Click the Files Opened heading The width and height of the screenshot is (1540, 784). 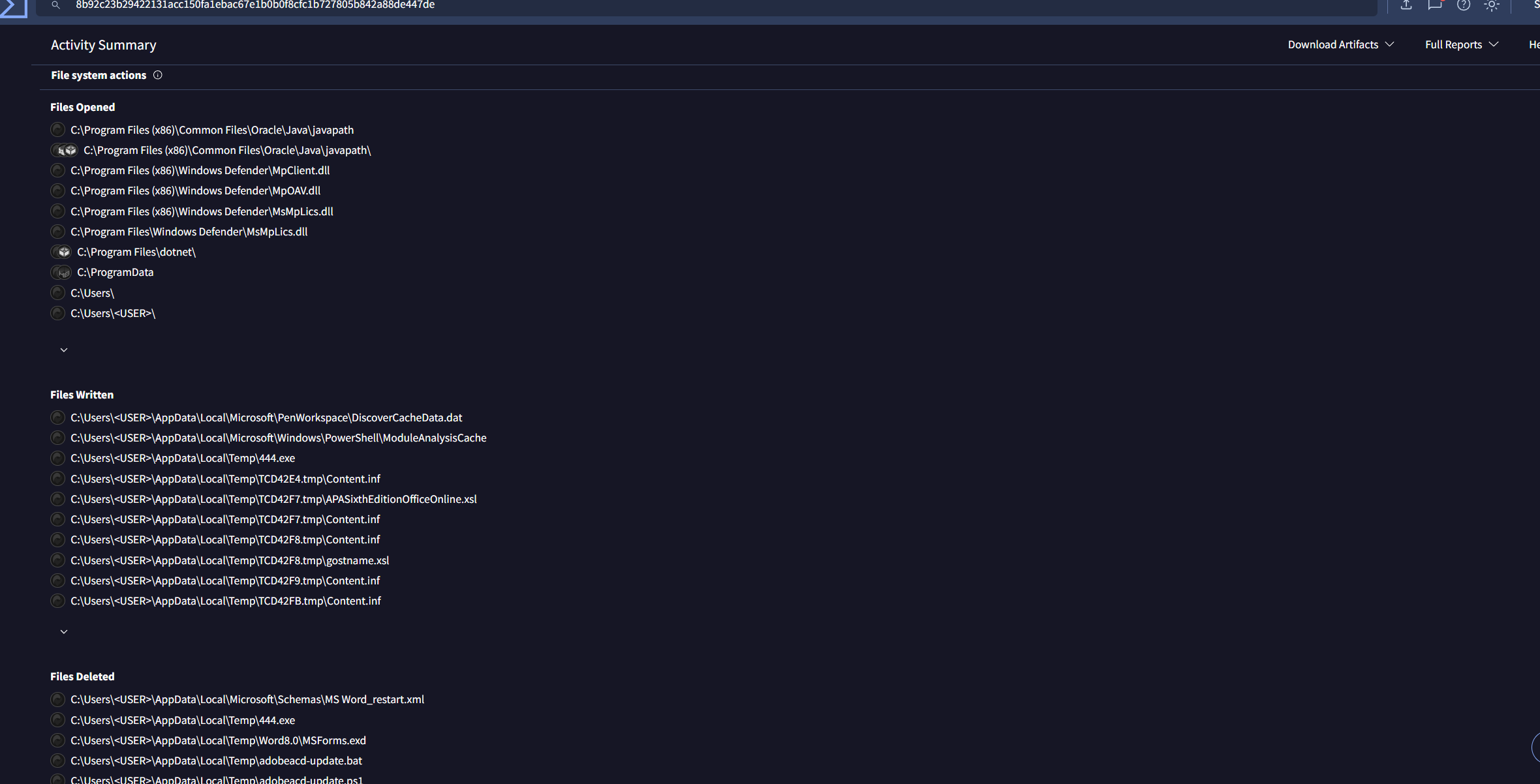(83, 107)
